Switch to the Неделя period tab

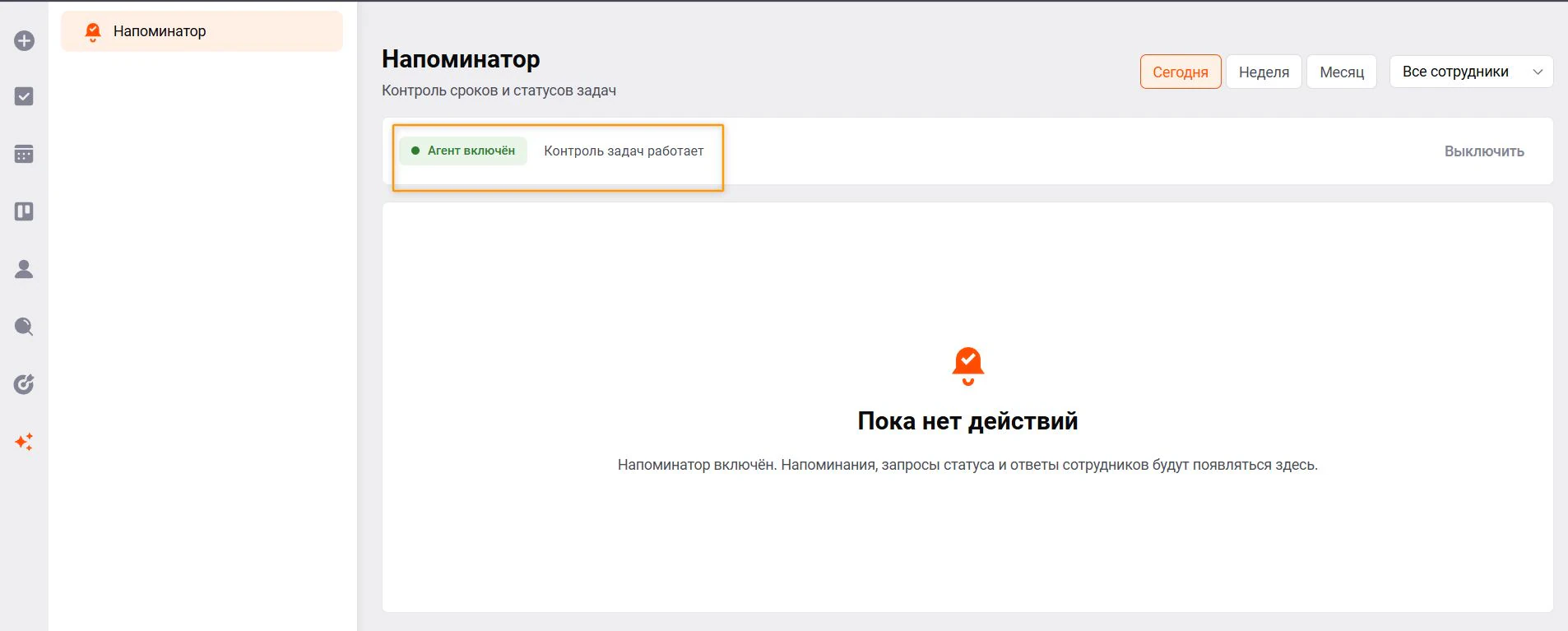pos(1264,72)
